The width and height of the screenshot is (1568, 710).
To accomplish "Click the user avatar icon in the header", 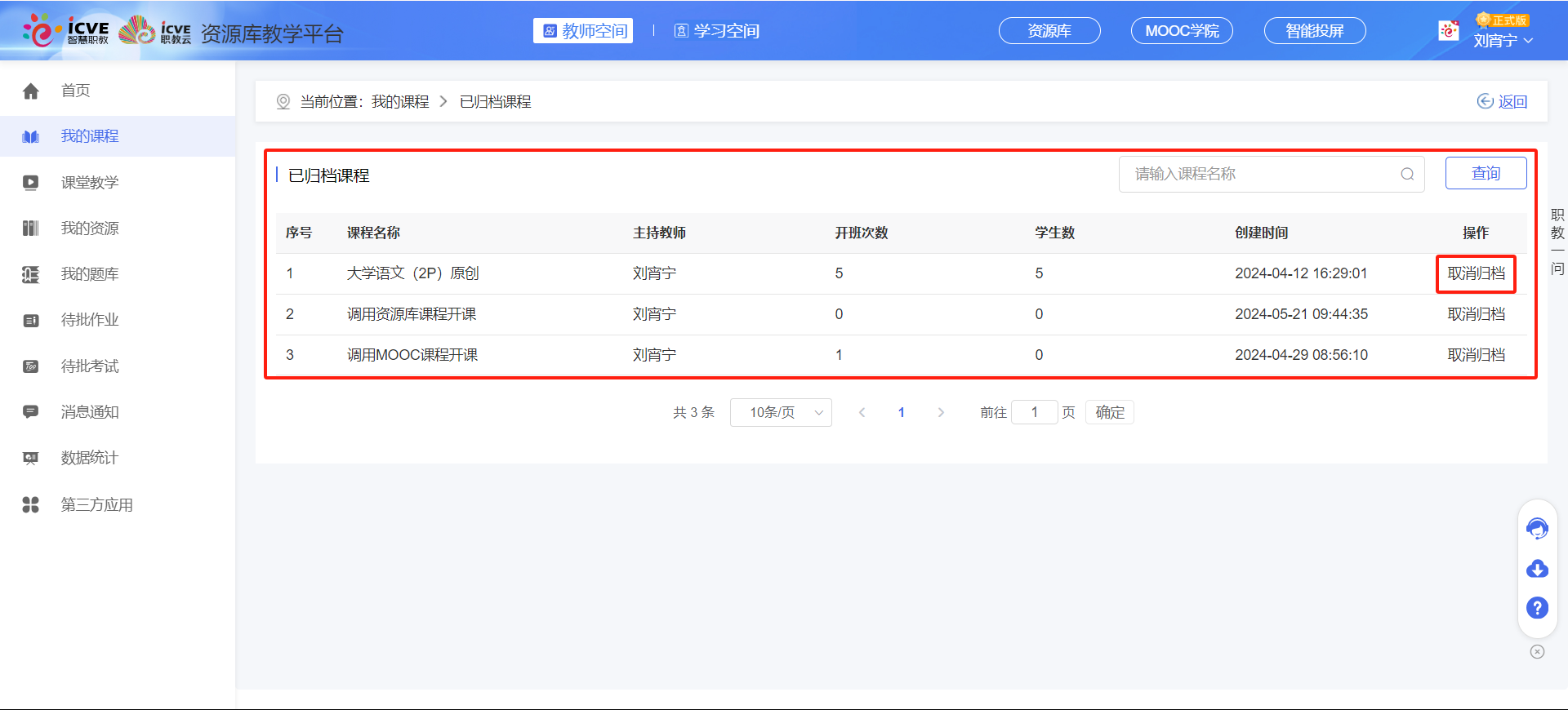I will click(x=1449, y=31).
